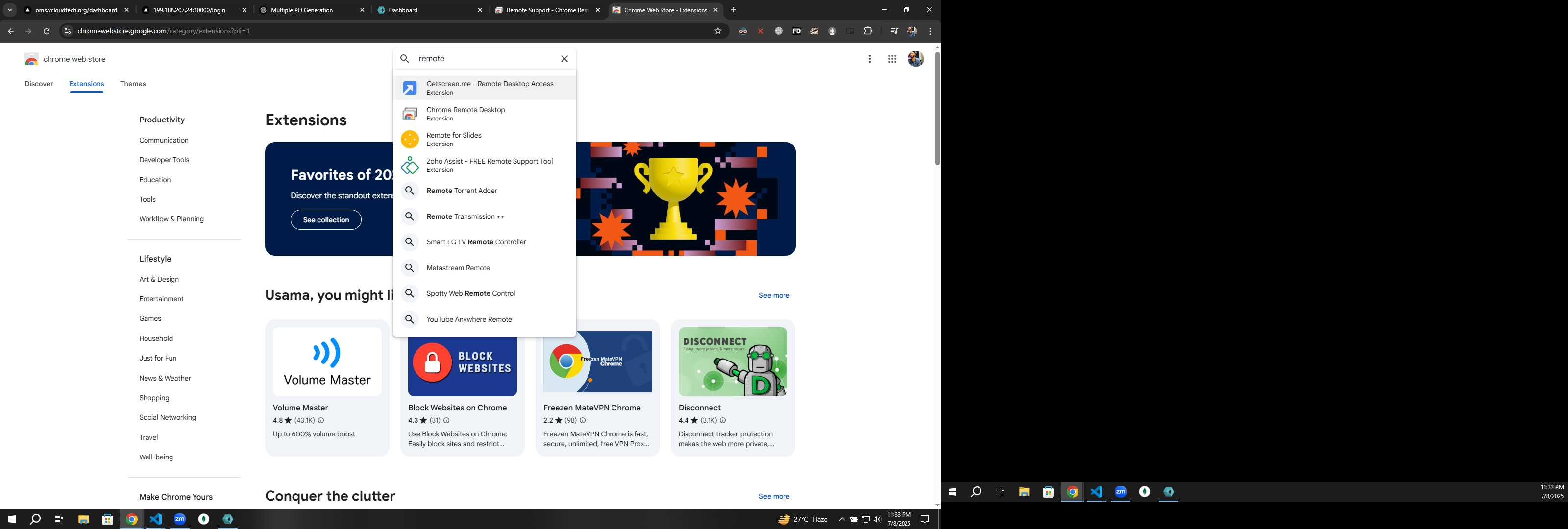Open the Education category

pyautogui.click(x=155, y=180)
